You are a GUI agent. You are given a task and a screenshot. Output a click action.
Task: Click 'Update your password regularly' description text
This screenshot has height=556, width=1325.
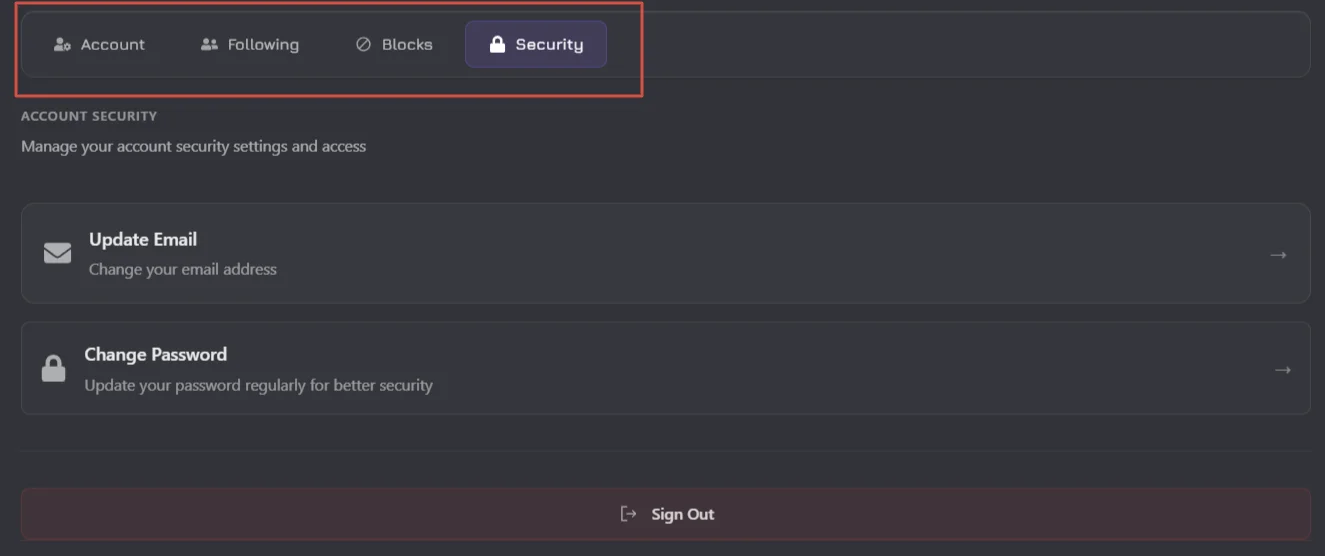(258, 385)
